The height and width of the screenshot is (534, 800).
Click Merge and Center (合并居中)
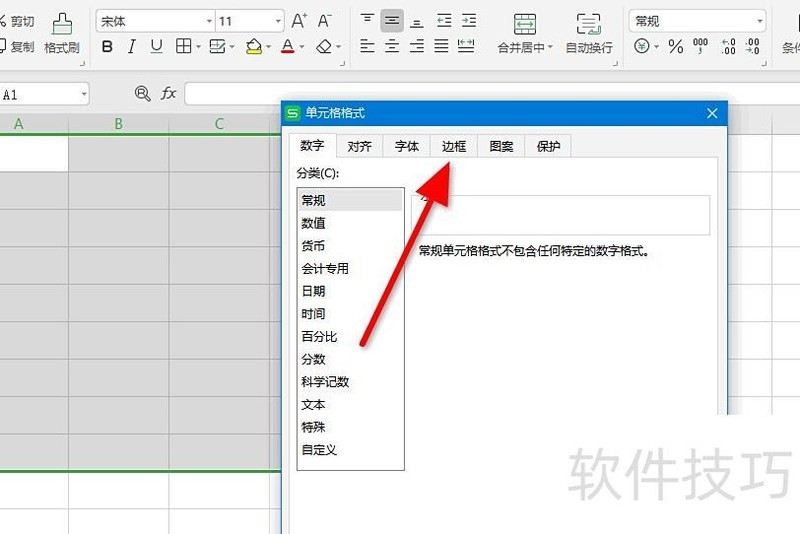click(x=524, y=34)
